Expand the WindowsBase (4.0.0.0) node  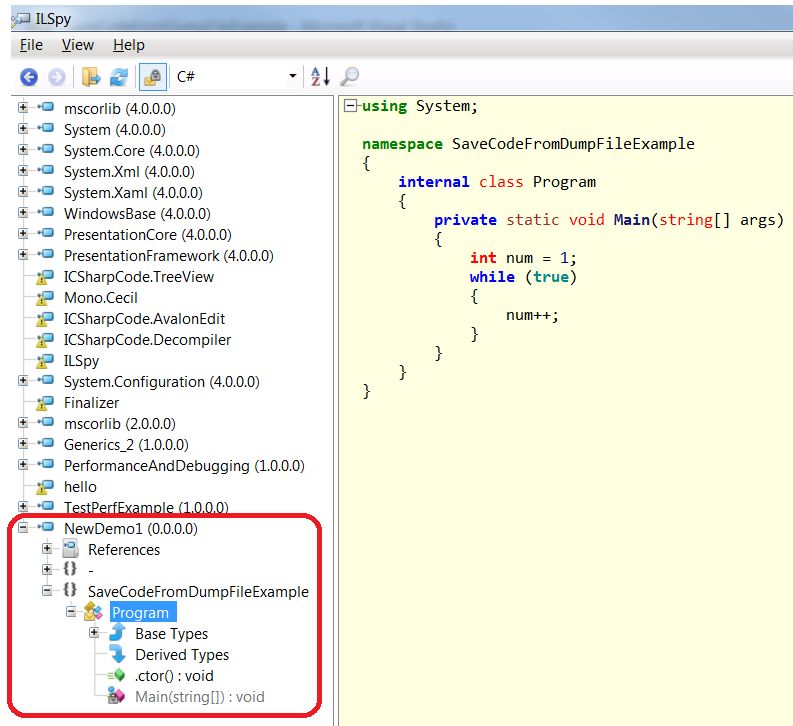coord(23,212)
